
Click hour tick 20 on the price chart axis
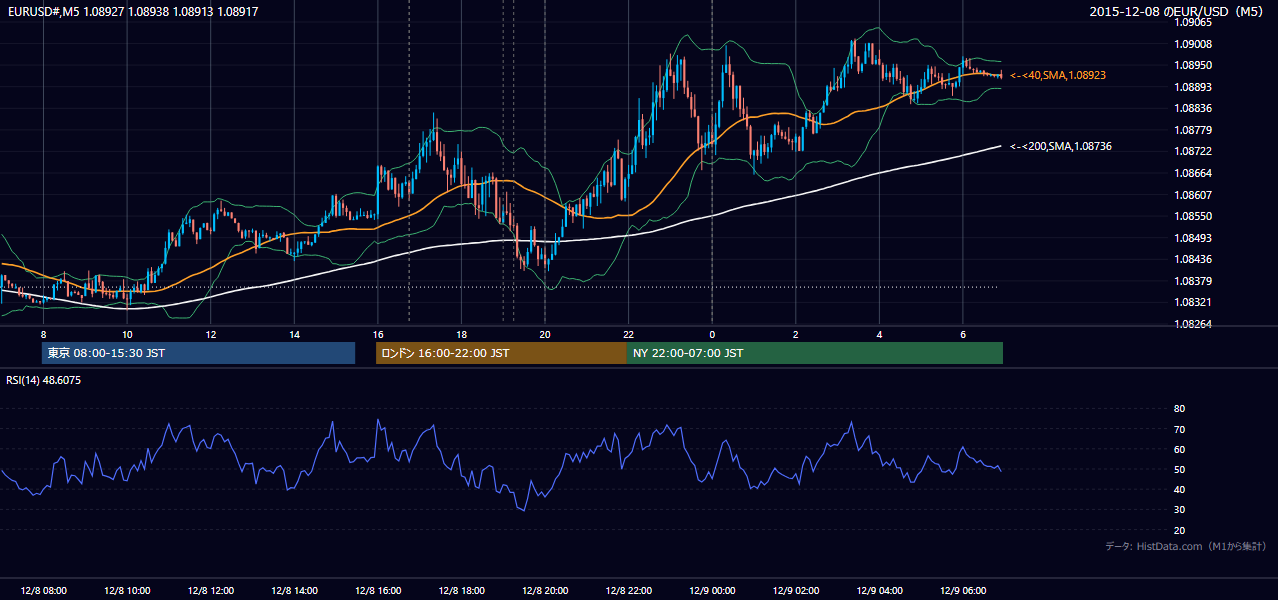pos(545,334)
